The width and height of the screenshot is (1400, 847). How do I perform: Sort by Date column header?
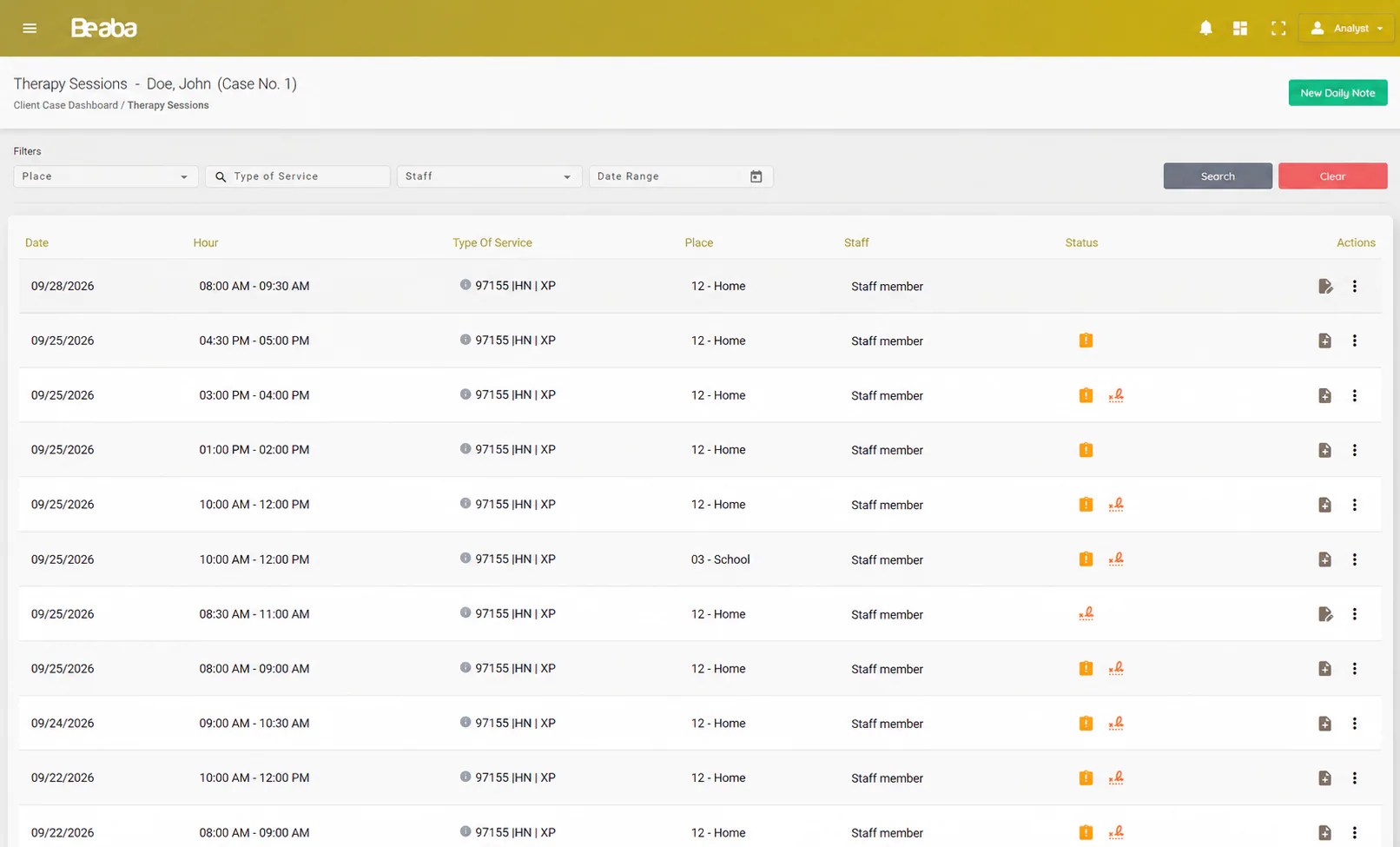(36, 242)
